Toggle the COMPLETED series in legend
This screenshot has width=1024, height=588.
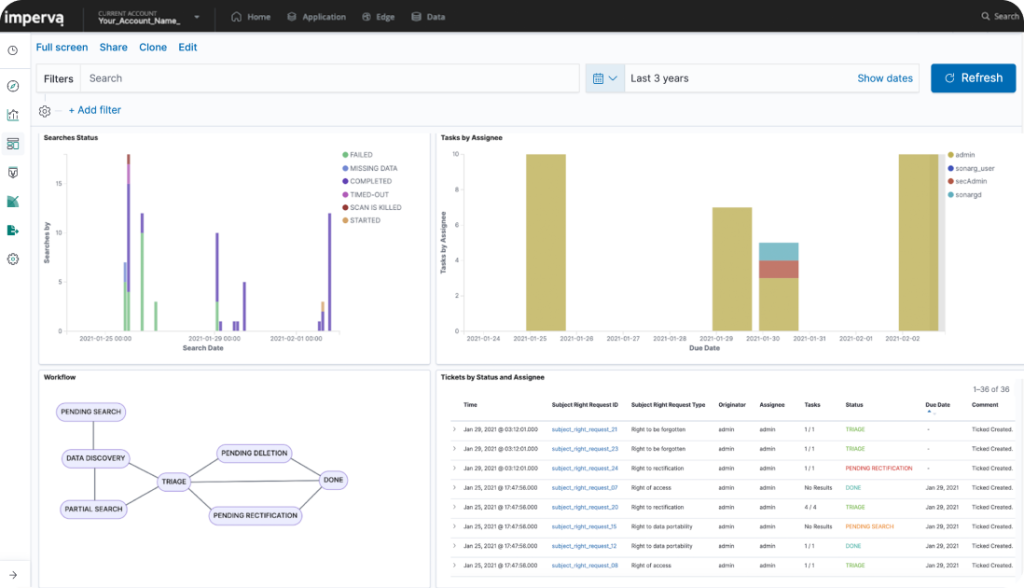pyautogui.click(x=370, y=181)
